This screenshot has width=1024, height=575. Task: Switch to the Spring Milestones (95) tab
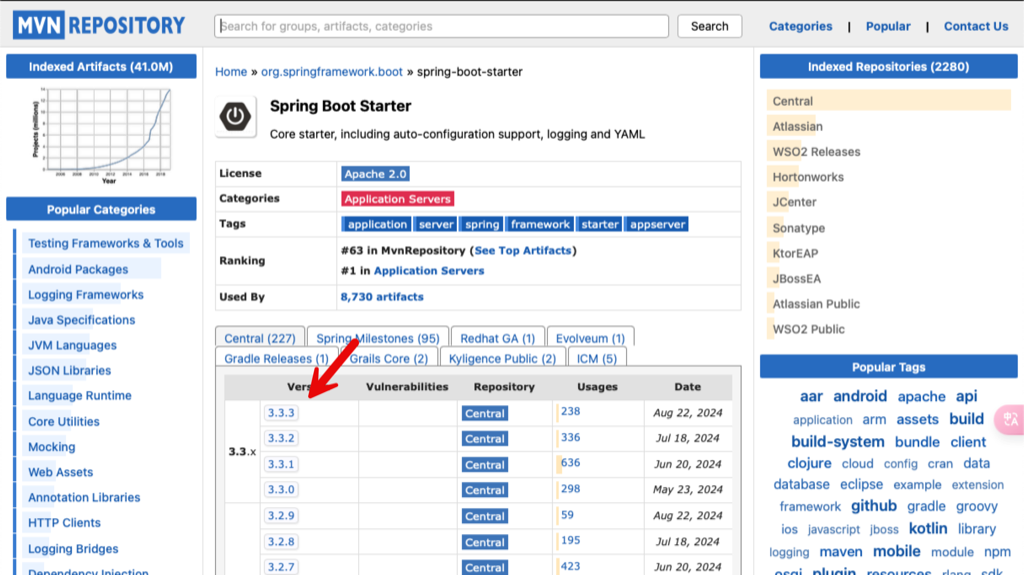377,338
